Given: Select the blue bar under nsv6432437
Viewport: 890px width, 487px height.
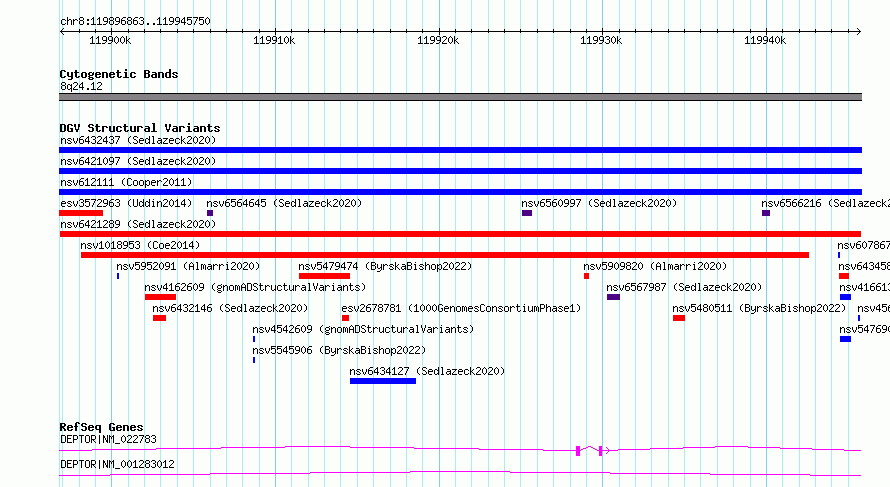Looking at the screenshot, I should click(460, 150).
